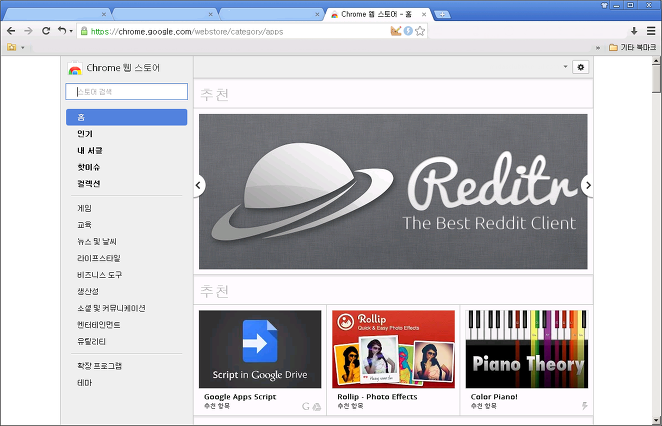Click the forward navigation arrow
This screenshot has height=426, width=662.
pyautogui.click(x=28, y=31)
